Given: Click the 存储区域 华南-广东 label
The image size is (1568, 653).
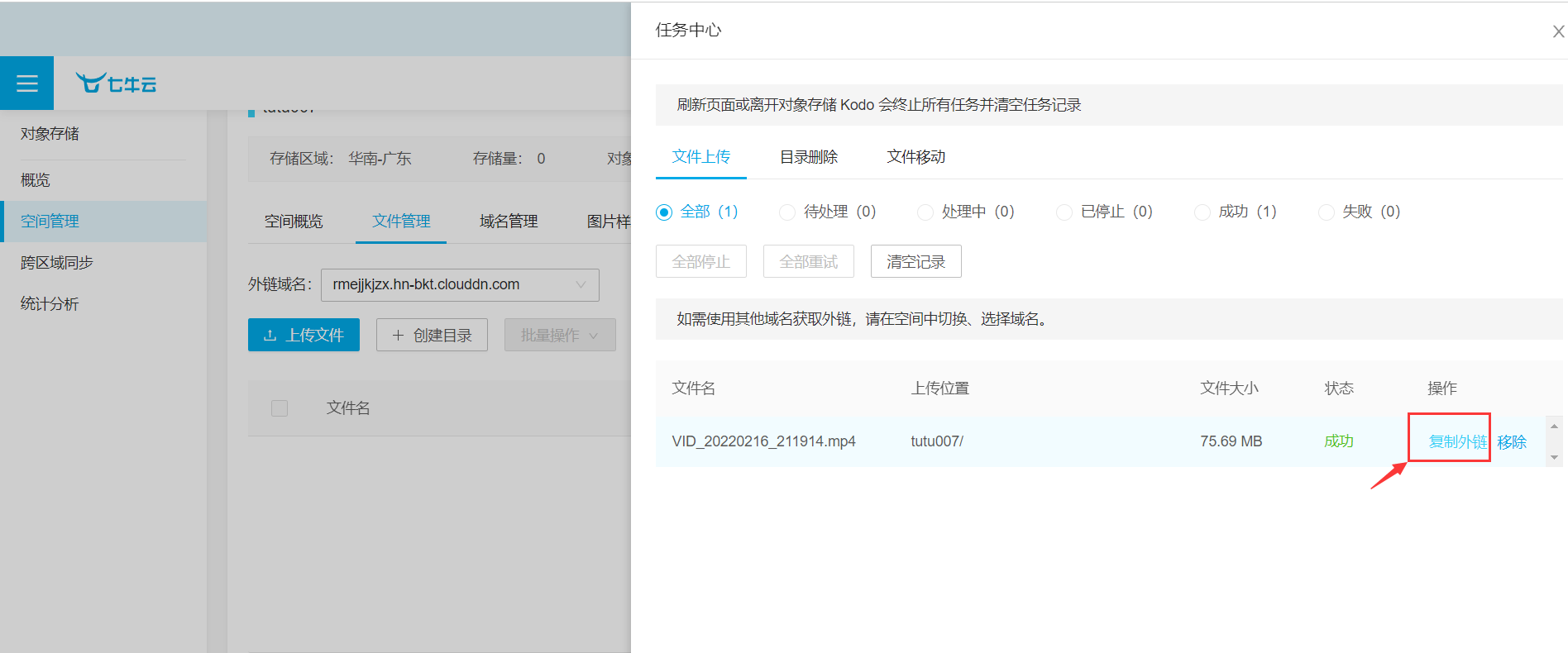Looking at the screenshot, I should click(x=341, y=159).
